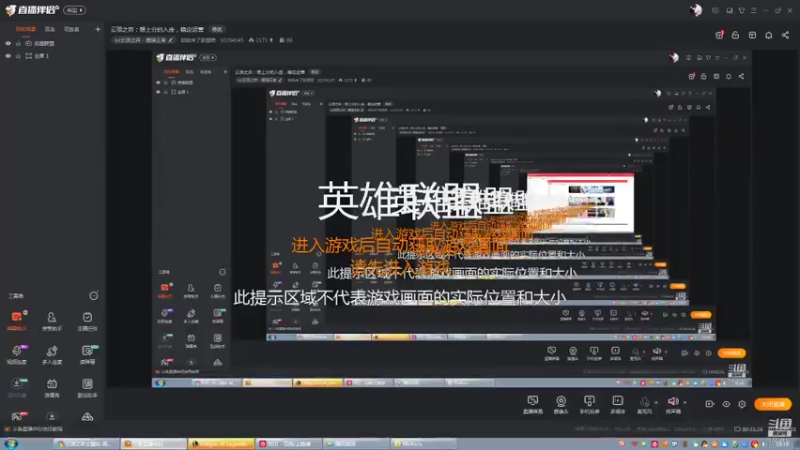
Task: Open the user avatar in title bar
Action: [x=695, y=10]
